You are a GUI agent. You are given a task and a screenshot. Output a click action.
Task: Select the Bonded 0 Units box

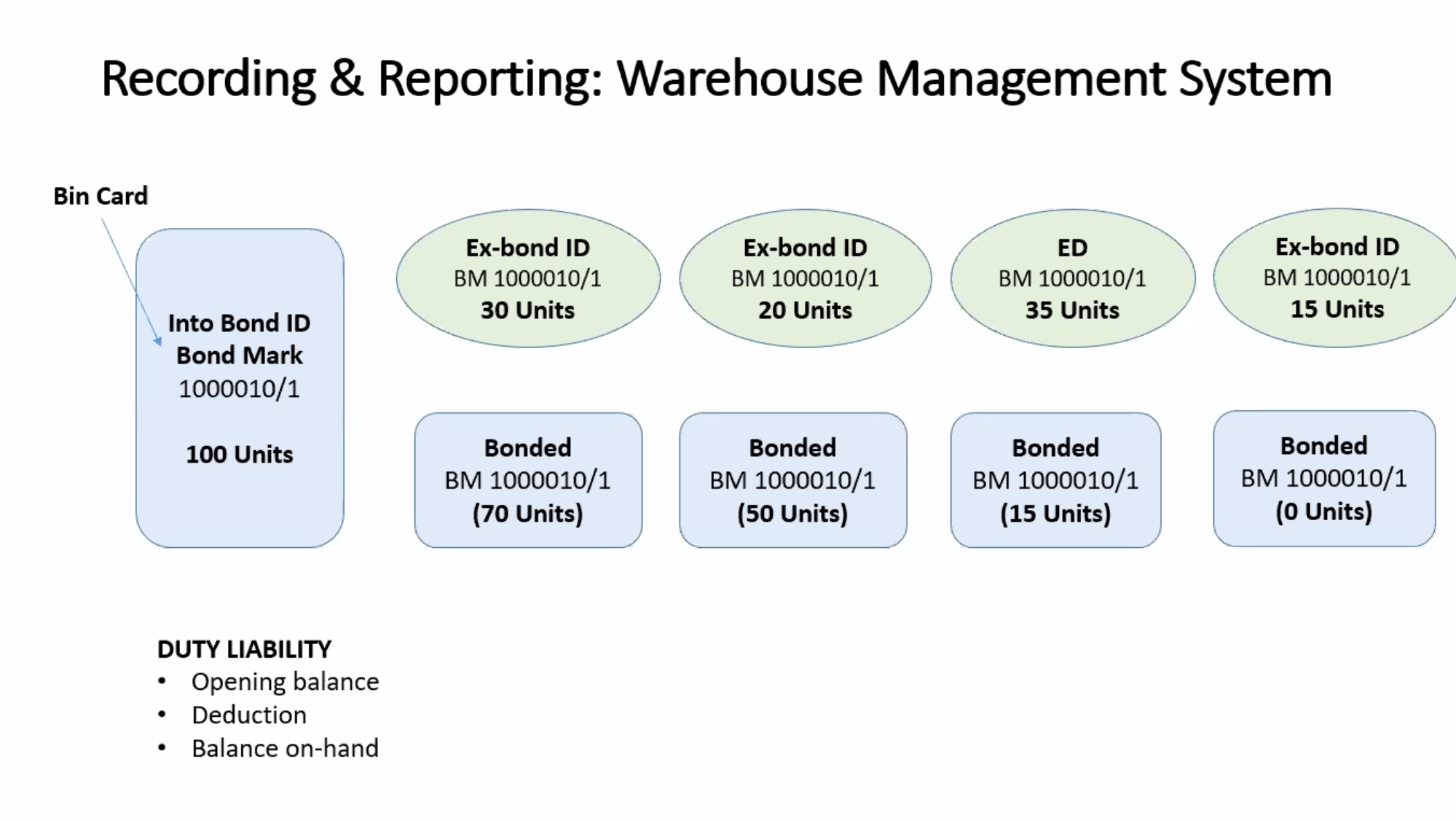coord(1323,479)
